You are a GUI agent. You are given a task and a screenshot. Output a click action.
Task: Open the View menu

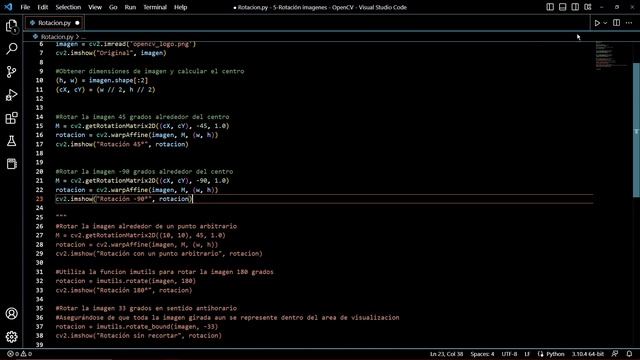[x=95, y=7]
